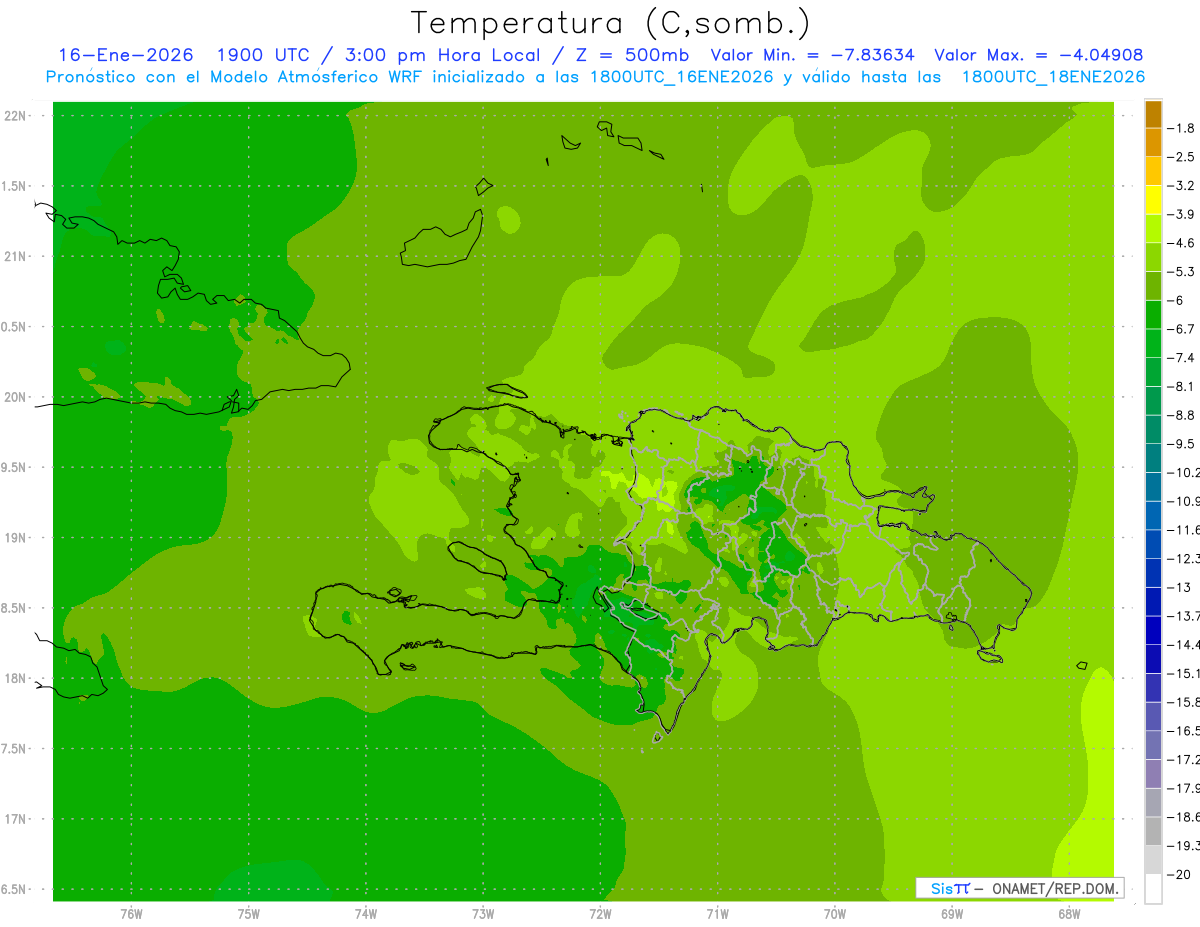Pick the yellow swatch between -3.2 and -3.9

pyautogui.click(x=1153, y=200)
